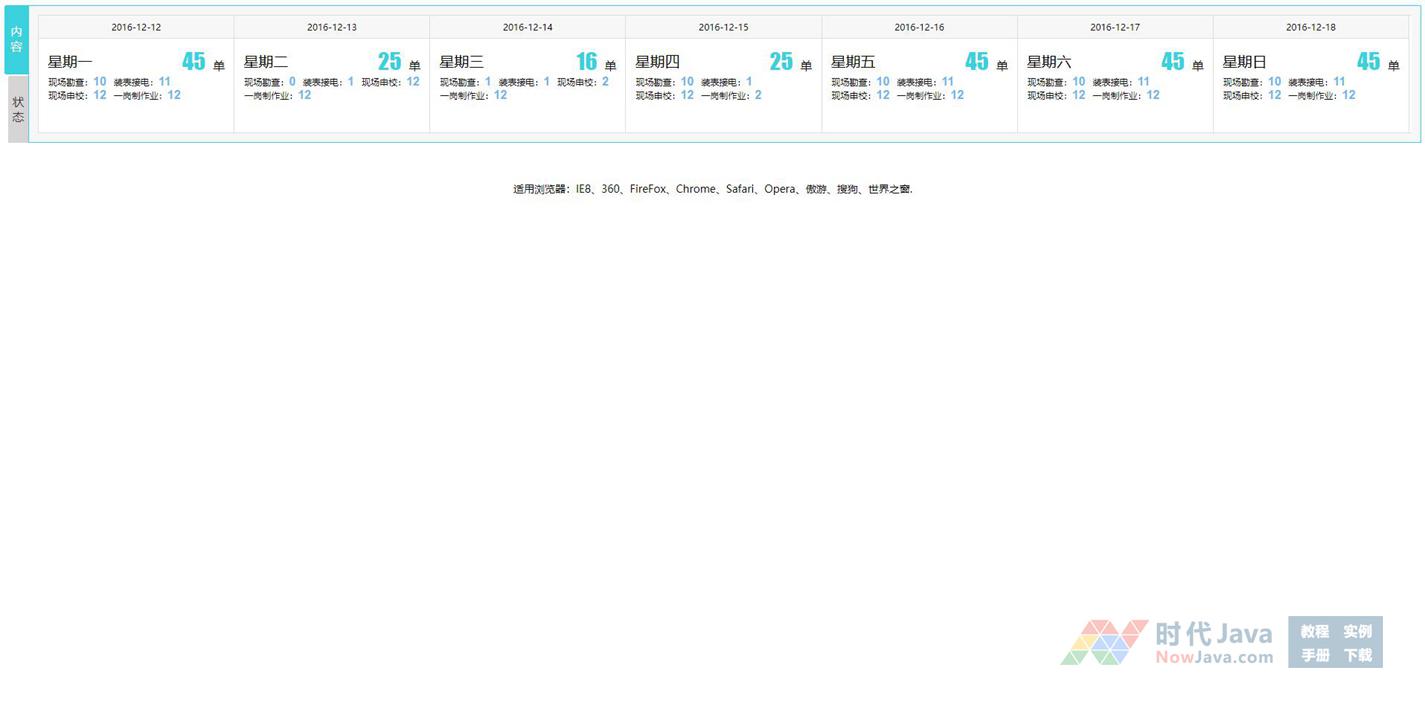
Task: Open the 星期二 day card title
Action: (x=266, y=62)
